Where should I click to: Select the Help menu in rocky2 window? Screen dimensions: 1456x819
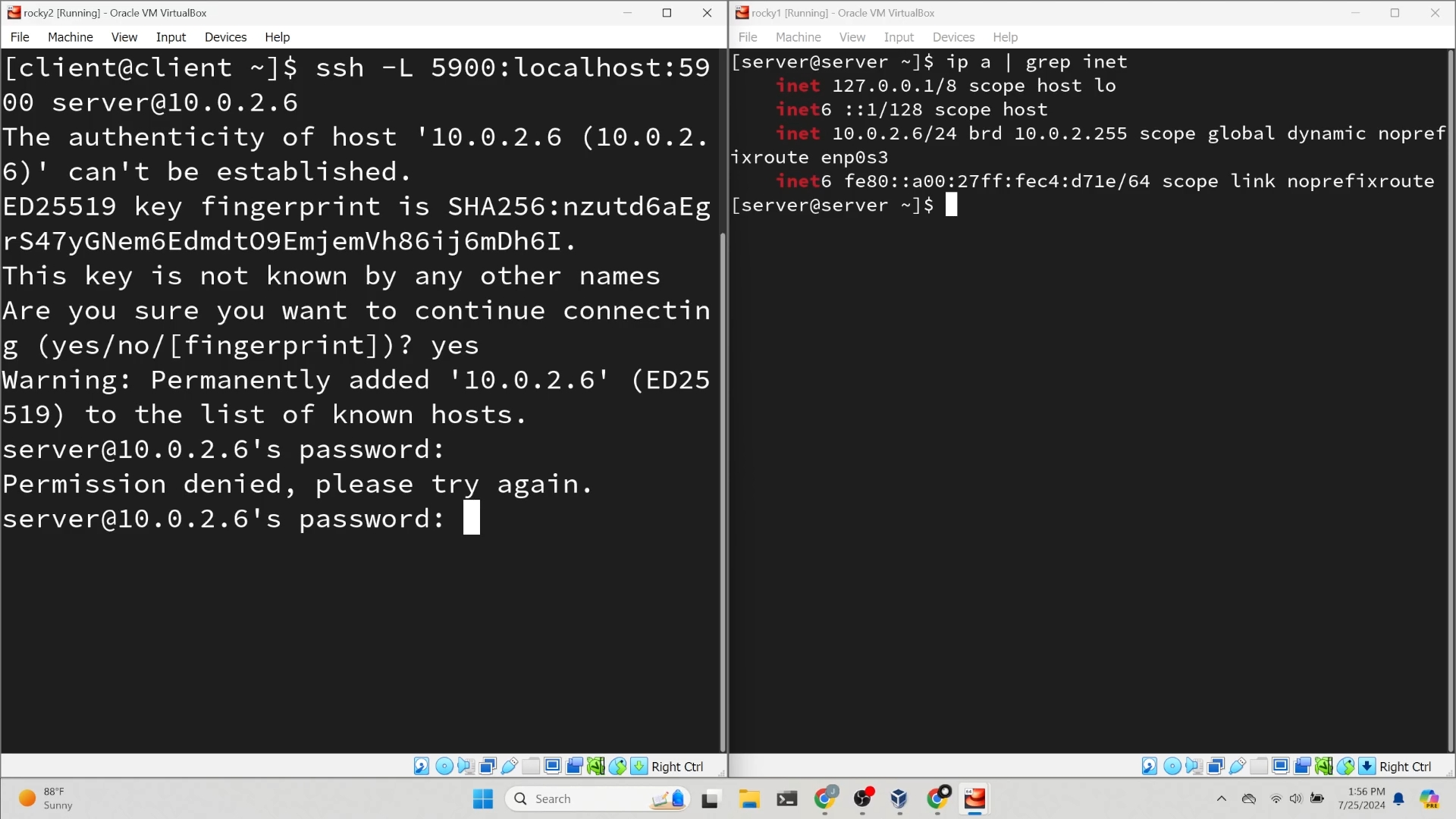(x=276, y=36)
